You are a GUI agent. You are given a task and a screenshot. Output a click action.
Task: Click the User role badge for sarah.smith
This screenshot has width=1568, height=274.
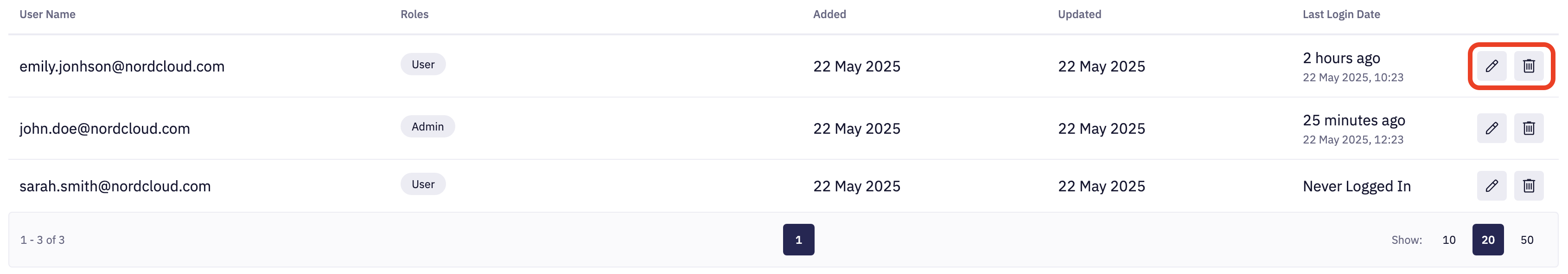[x=423, y=184]
